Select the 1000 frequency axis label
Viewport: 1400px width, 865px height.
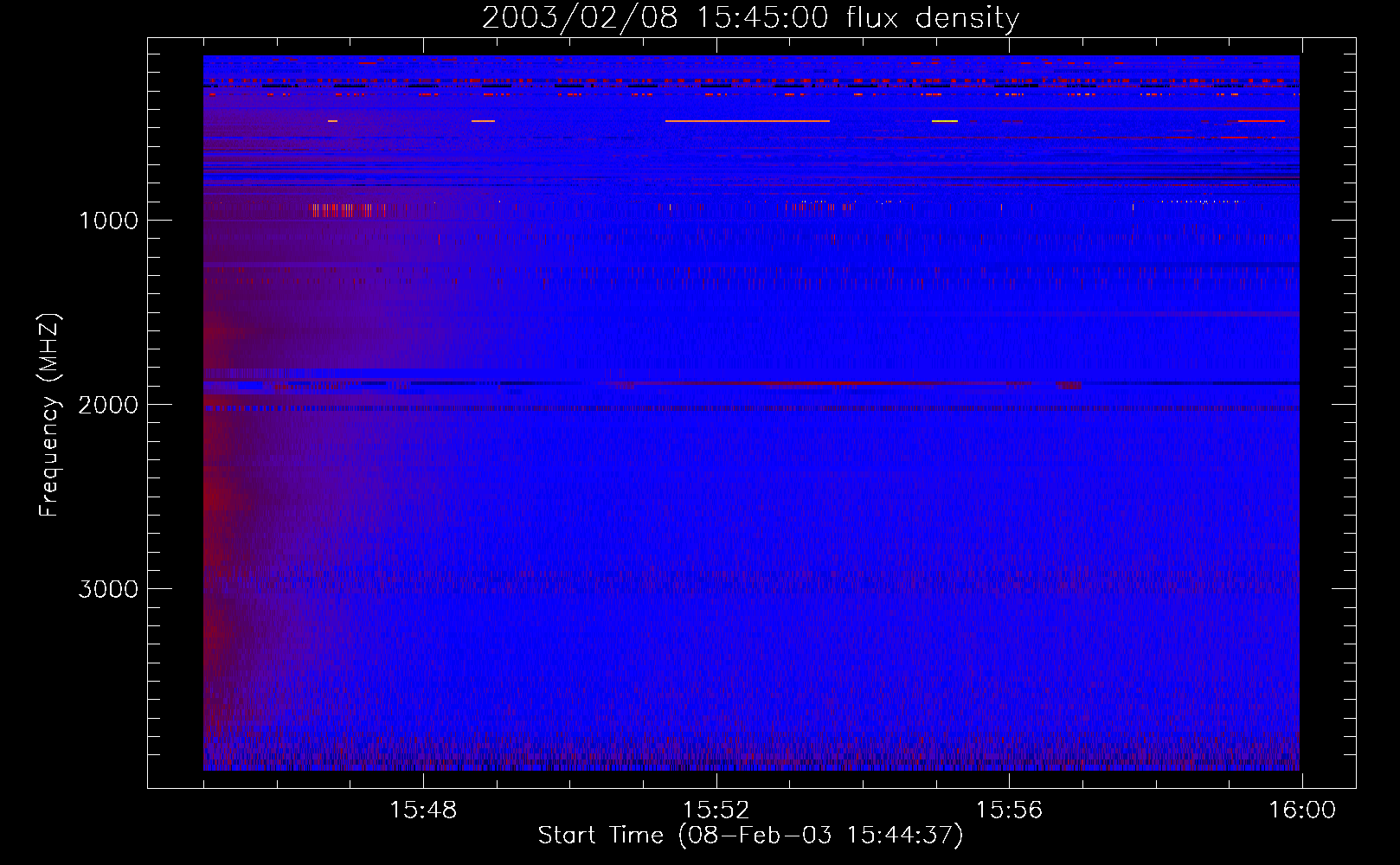point(108,221)
